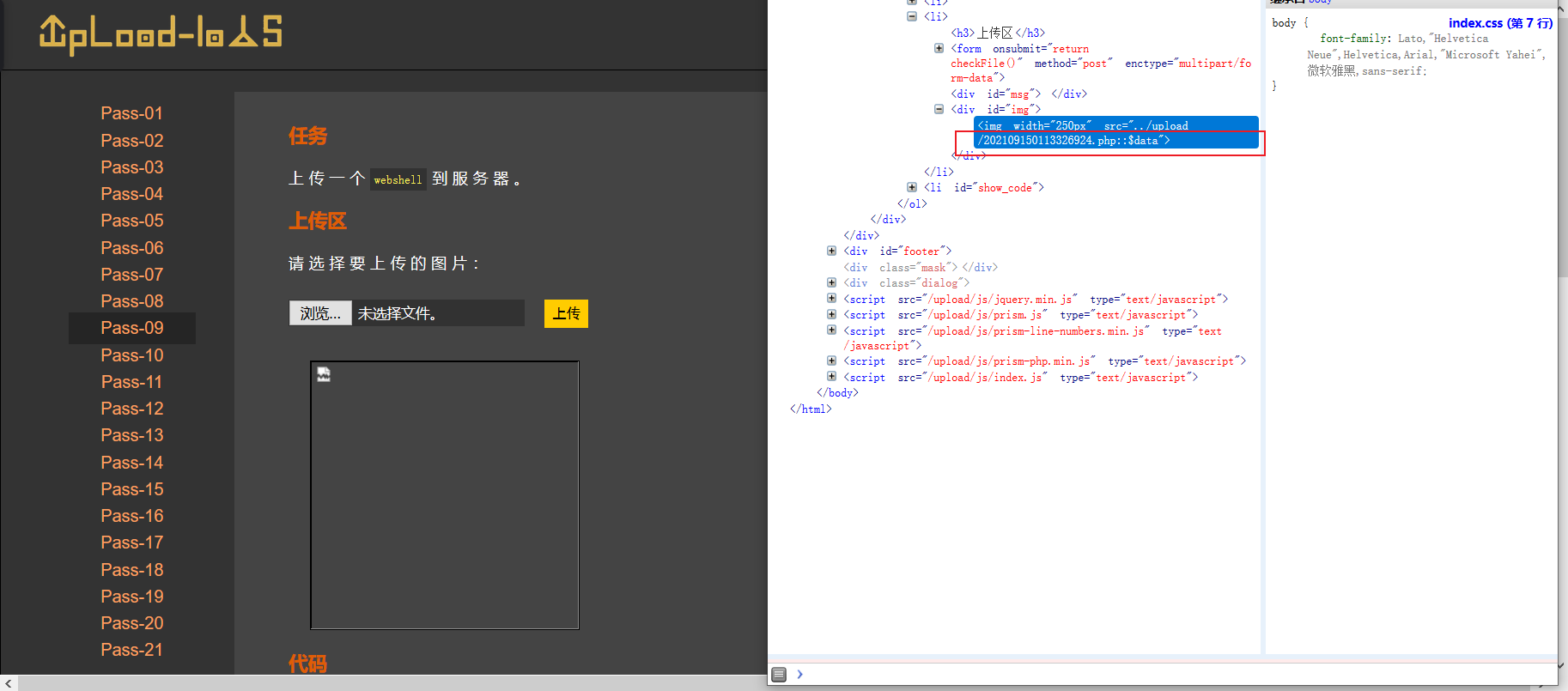Expand the prism-line-numbers.min.js script node
Viewport: 1568px width, 691px height.
[x=831, y=330]
